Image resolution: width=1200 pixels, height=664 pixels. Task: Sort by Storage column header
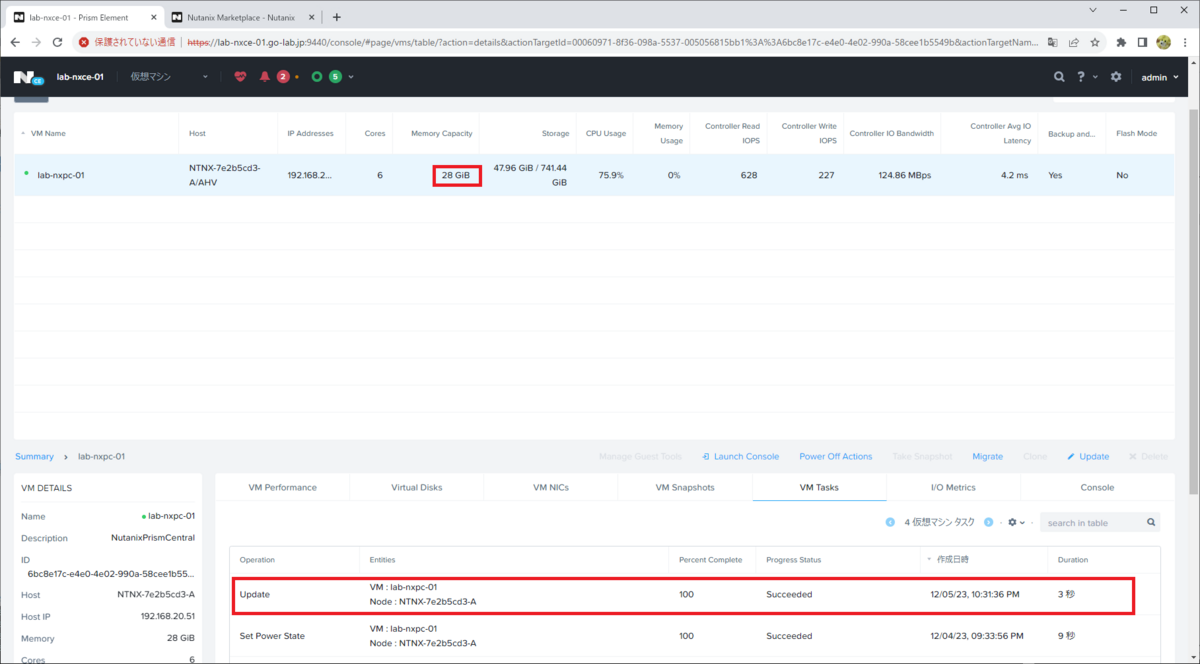click(x=555, y=133)
